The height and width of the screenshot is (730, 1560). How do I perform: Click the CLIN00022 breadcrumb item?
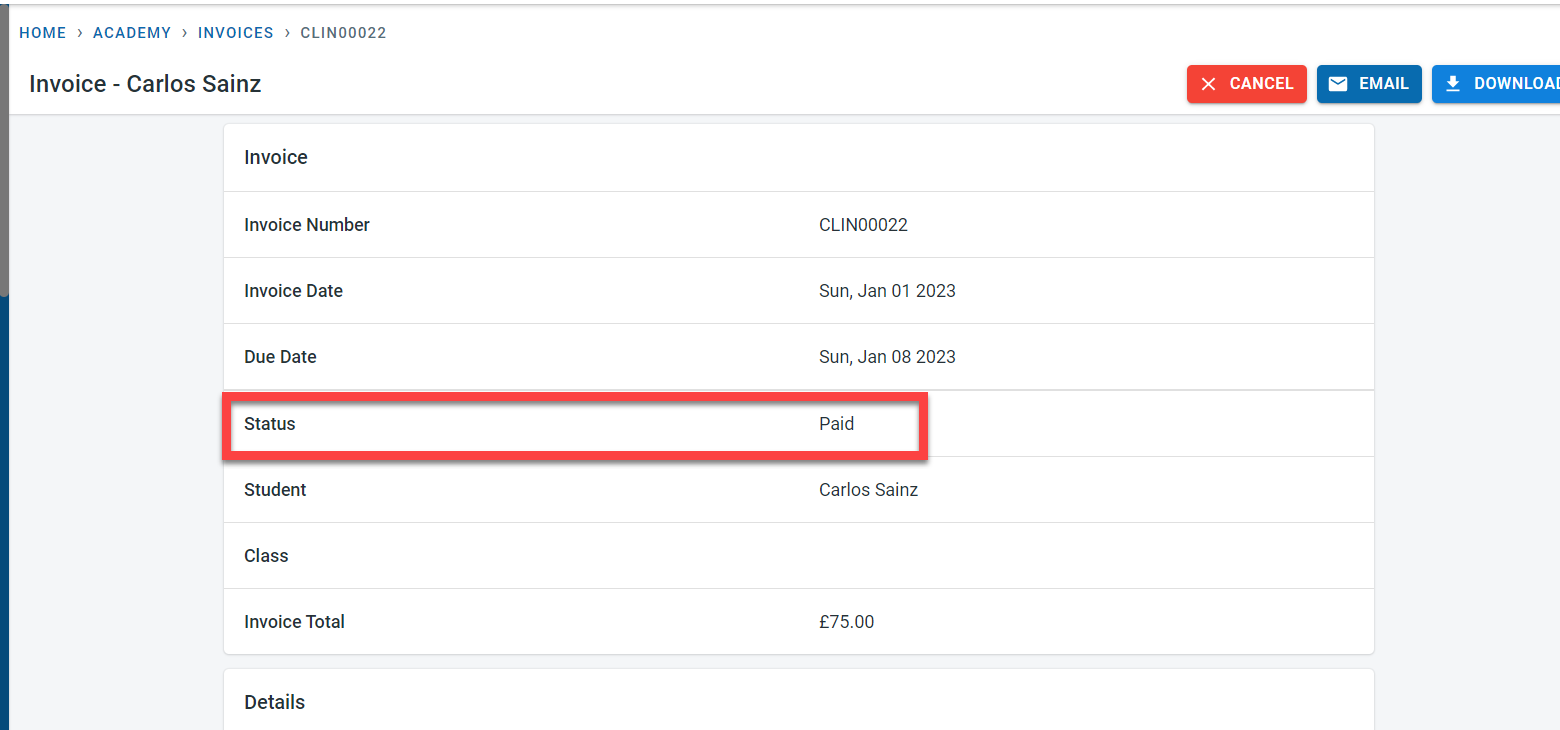pyautogui.click(x=343, y=33)
